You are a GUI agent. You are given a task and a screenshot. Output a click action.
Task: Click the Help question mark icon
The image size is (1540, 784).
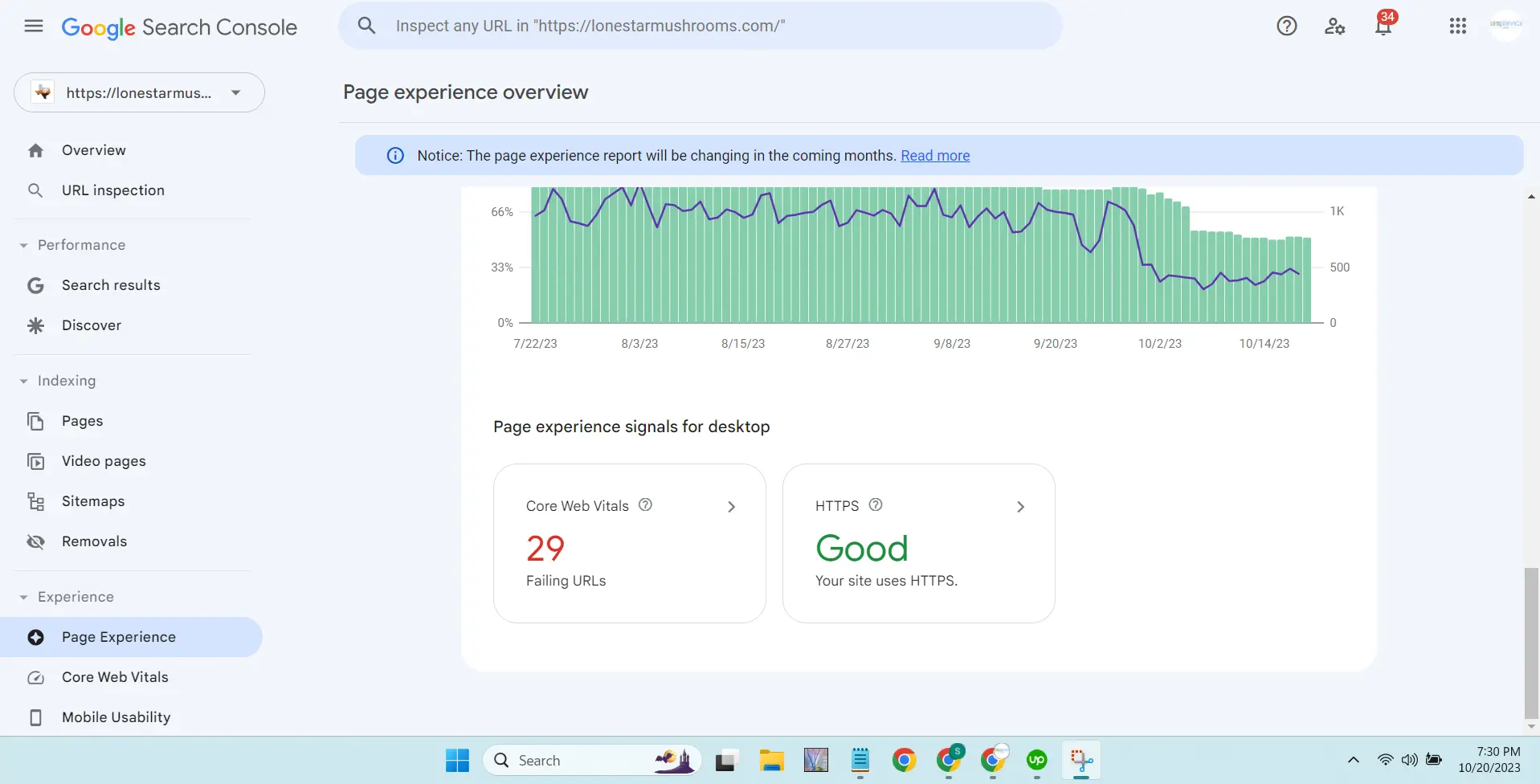point(1286,27)
